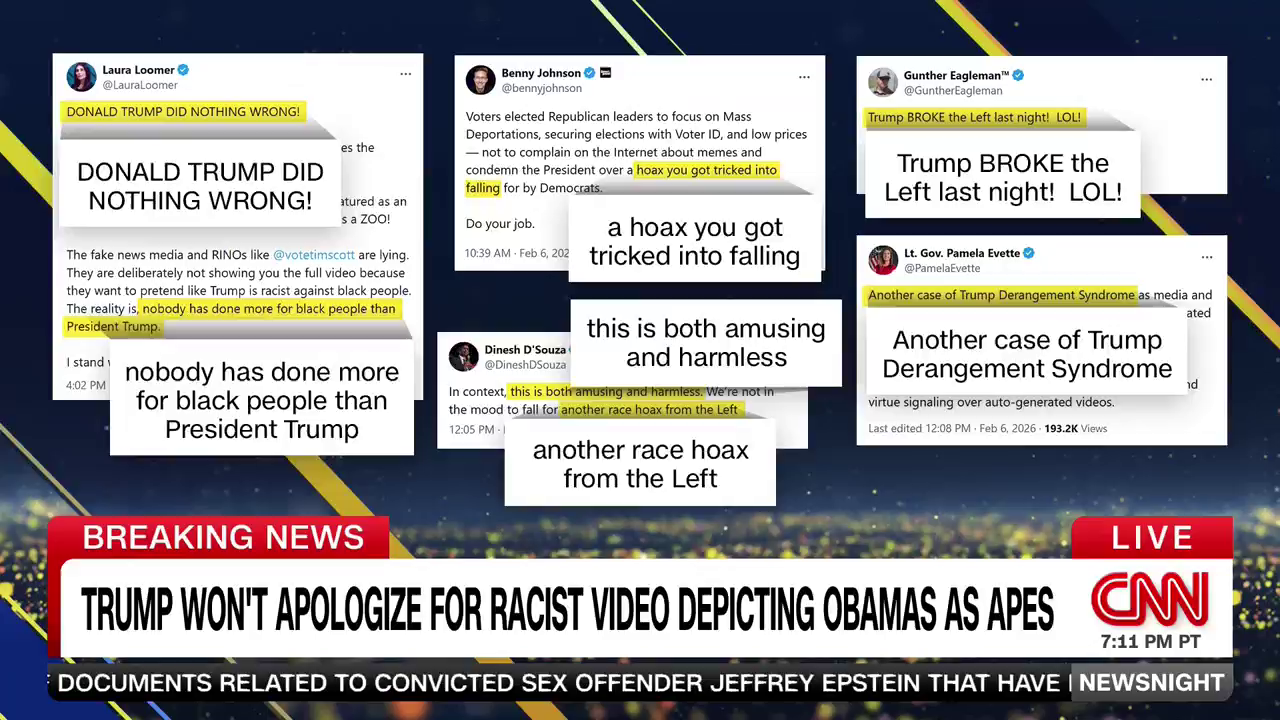
Task: Follow the @votetimscott mention link
Action: coord(313,255)
